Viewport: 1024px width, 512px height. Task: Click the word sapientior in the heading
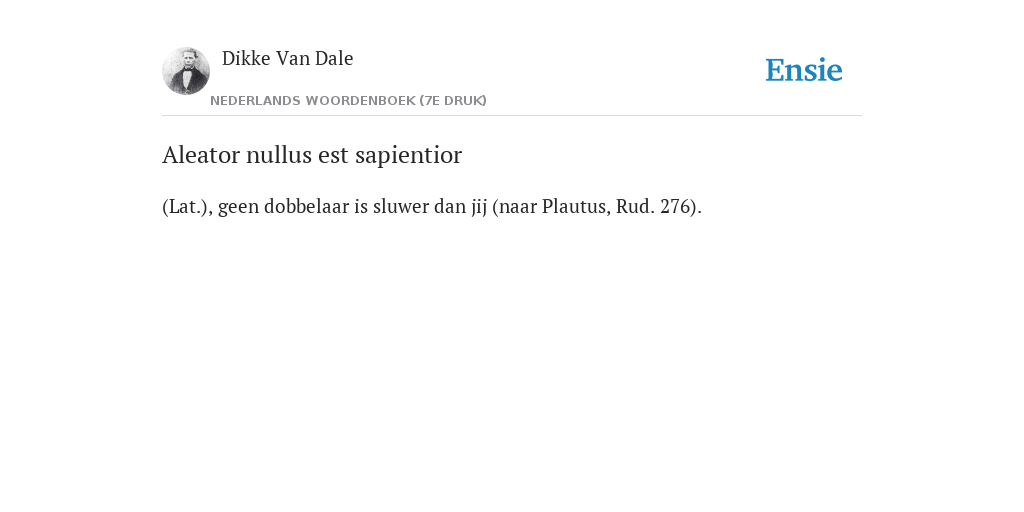(409, 157)
